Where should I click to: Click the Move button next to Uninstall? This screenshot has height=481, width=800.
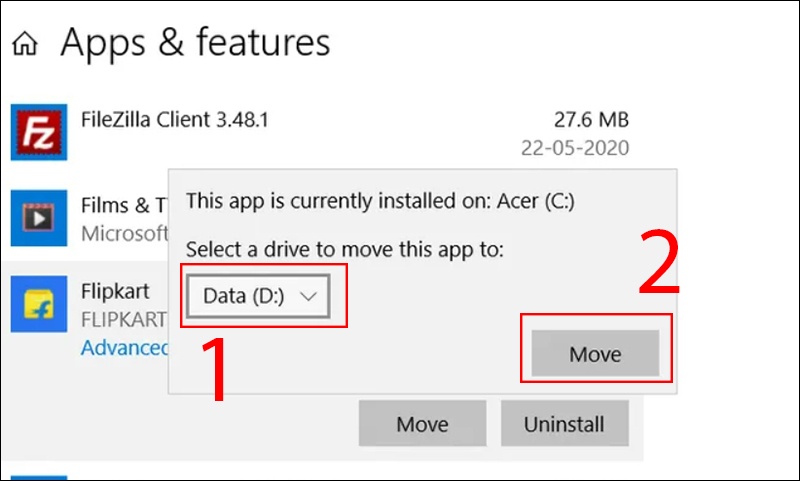[422, 424]
